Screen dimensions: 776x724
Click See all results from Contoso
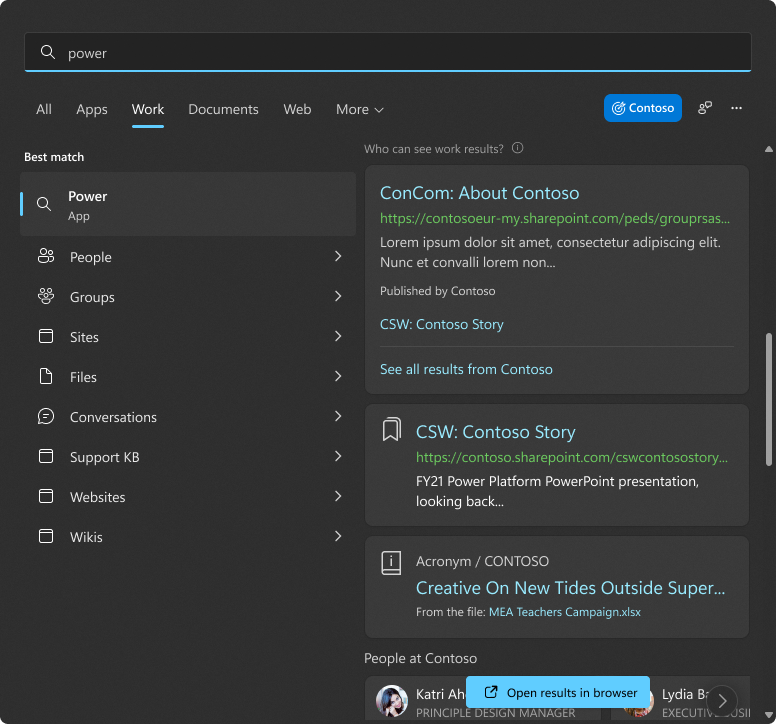click(x=466, y=369)
